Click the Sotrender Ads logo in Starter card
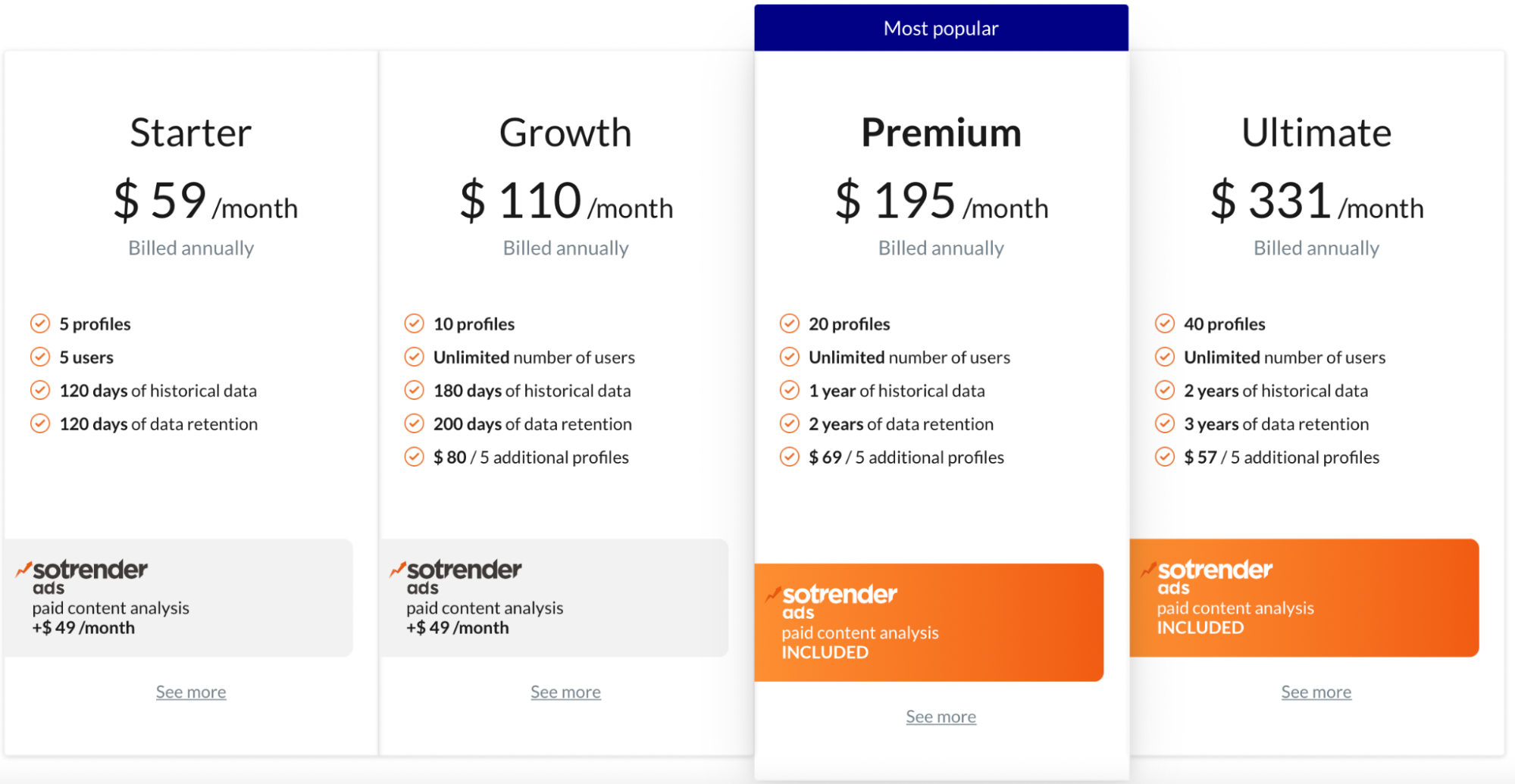The width and height of the screenshot is (1515, 784). (82, 576)
